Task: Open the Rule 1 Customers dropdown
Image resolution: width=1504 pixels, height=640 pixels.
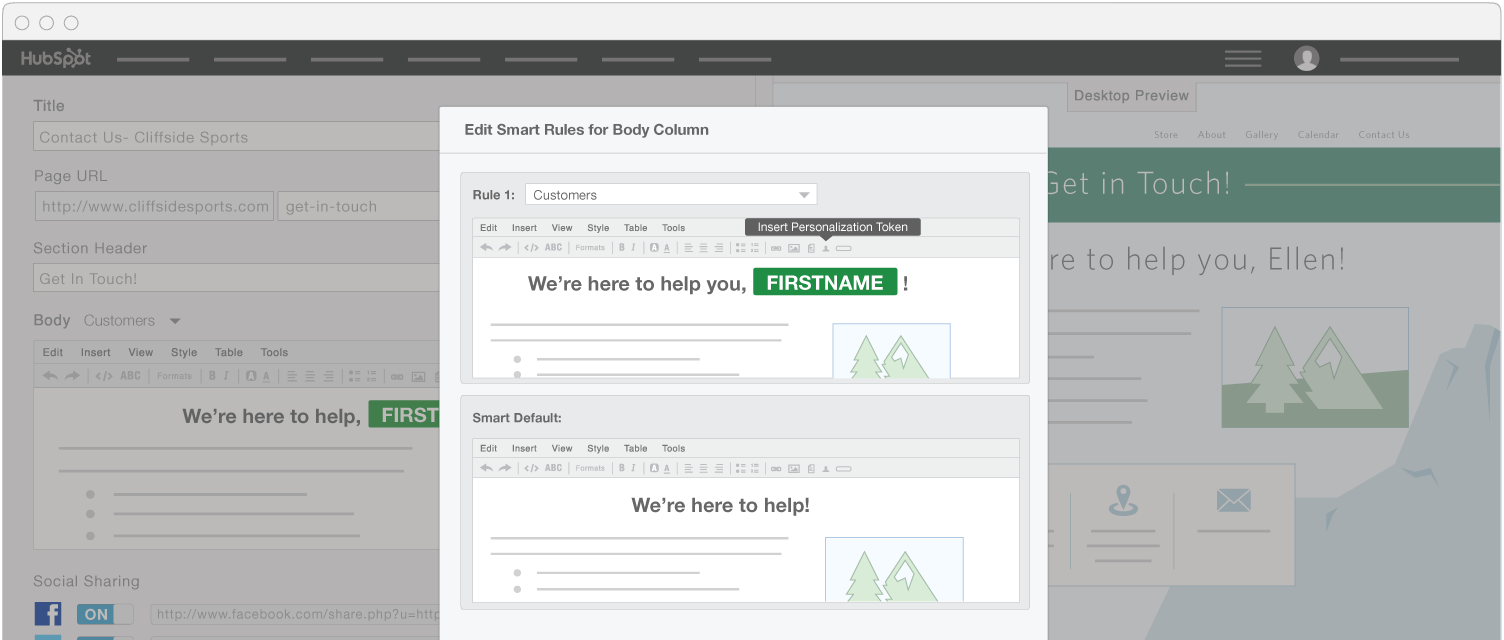Action: 670,195
